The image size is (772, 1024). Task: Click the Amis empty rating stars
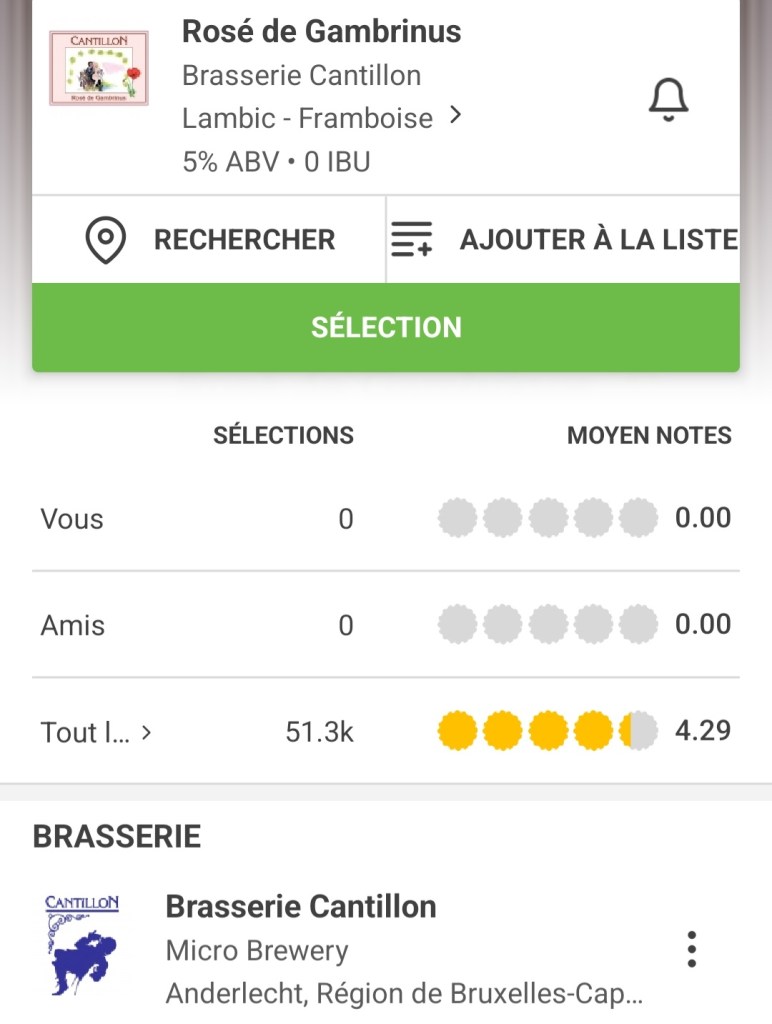pyautogui.click(x=547, y=625)
